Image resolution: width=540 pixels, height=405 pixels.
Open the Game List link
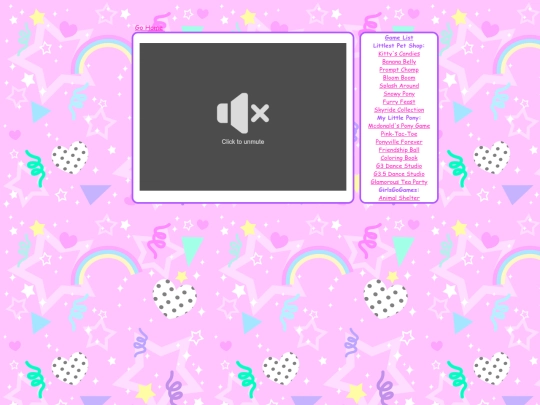click(x=399, y=38)
